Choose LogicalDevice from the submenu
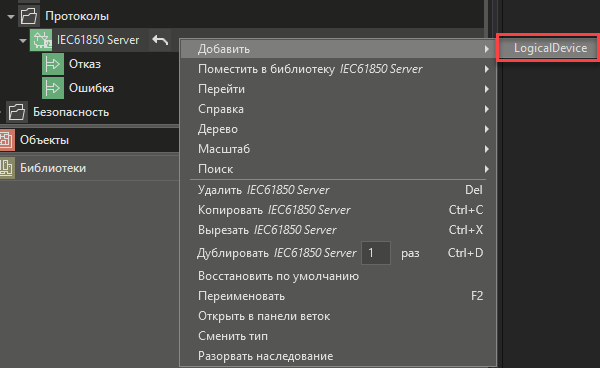The image size is (600, 368). [550, 48]
